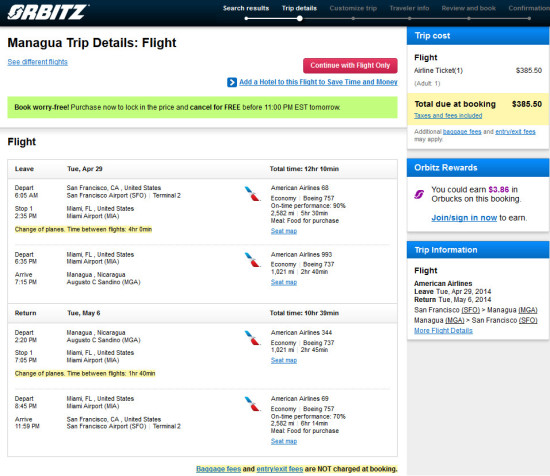Click the purple Orbucks rewards icon
This screenshot has width=550, height=476.
[419, 194]
